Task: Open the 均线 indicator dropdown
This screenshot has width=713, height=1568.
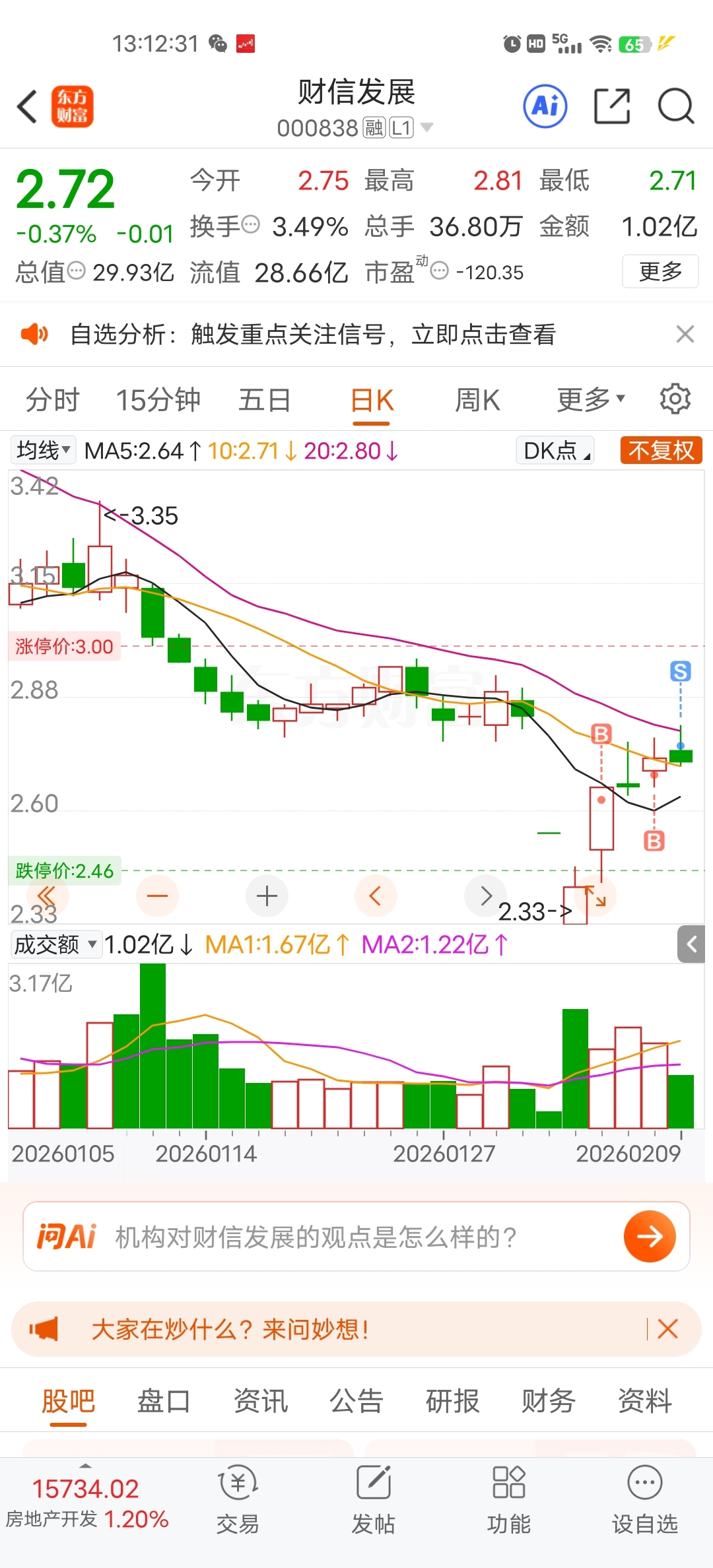Action: [43, 450]
